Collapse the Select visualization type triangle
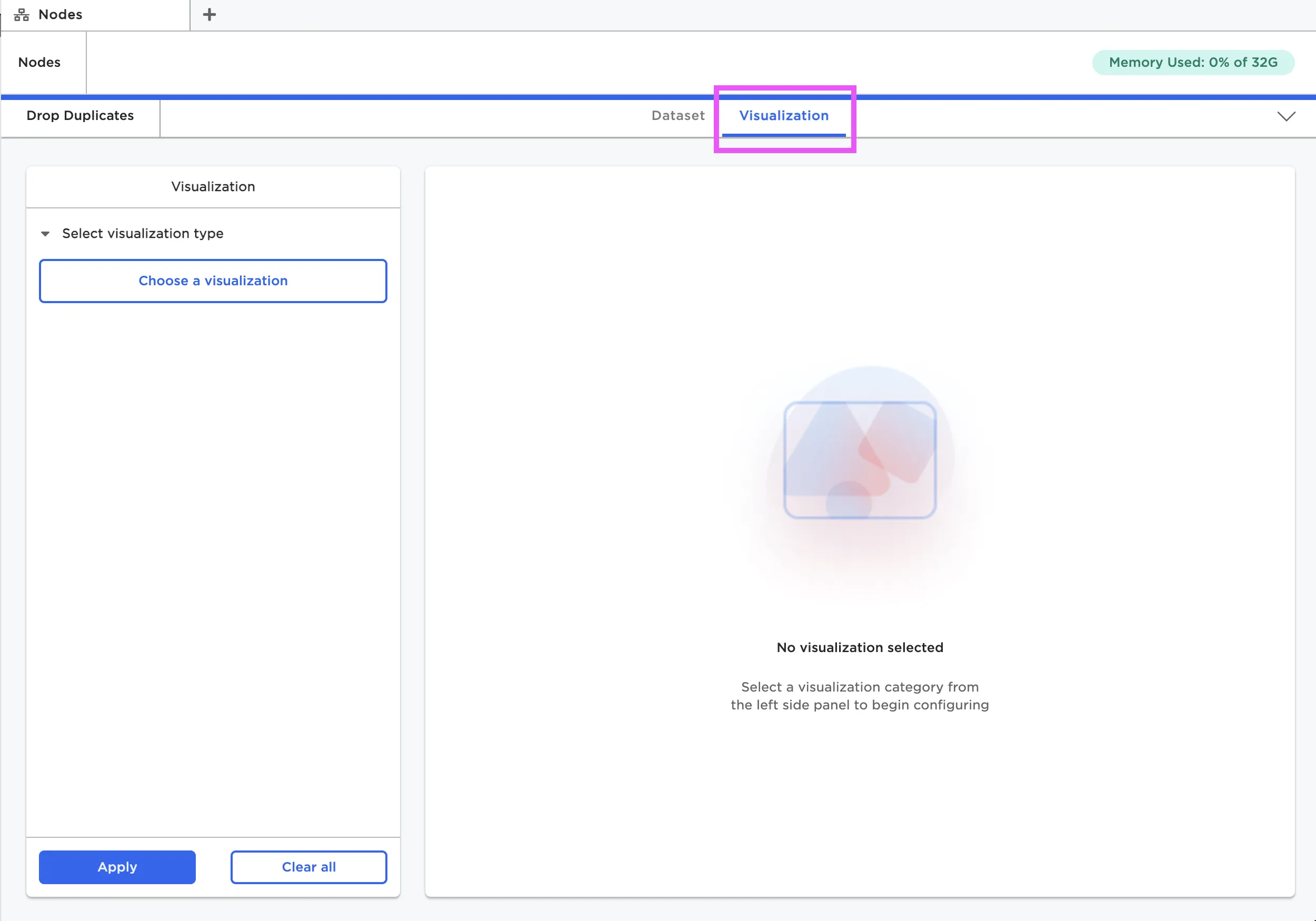This screenshot has height=921, width=1316. 45,234
